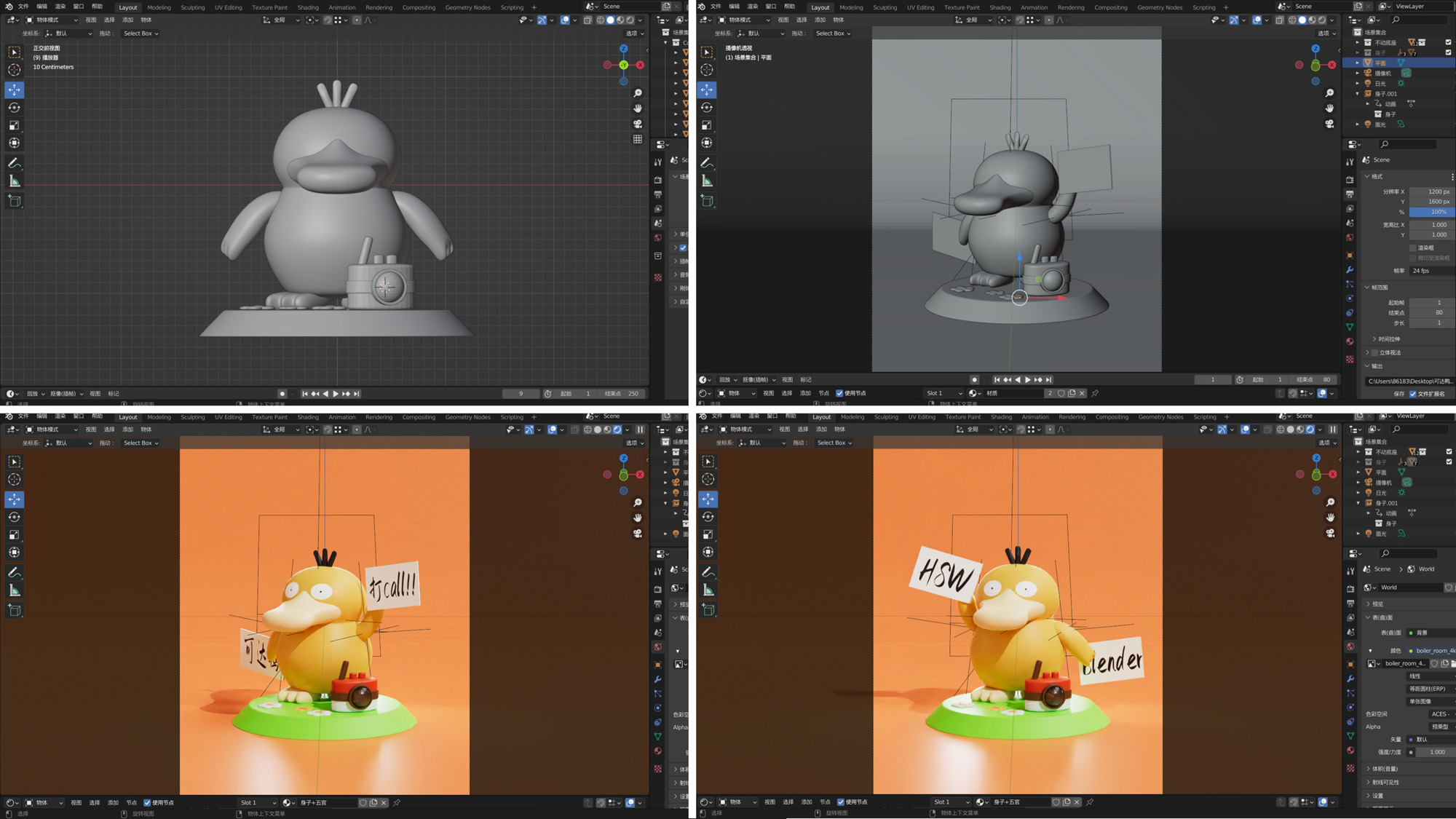The height and width of the screenshot is (819, 1456).
Task: Pick the Annotate tool in the front-view window
Action: [15, 163]
